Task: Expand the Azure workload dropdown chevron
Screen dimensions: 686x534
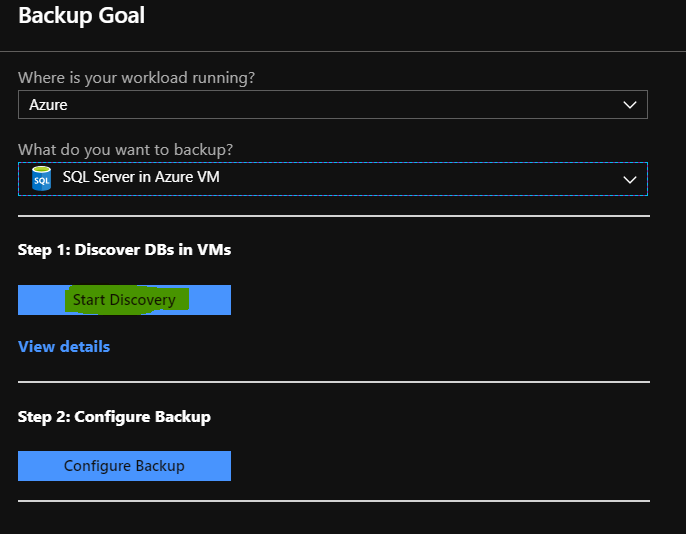Action: (630, 105)
